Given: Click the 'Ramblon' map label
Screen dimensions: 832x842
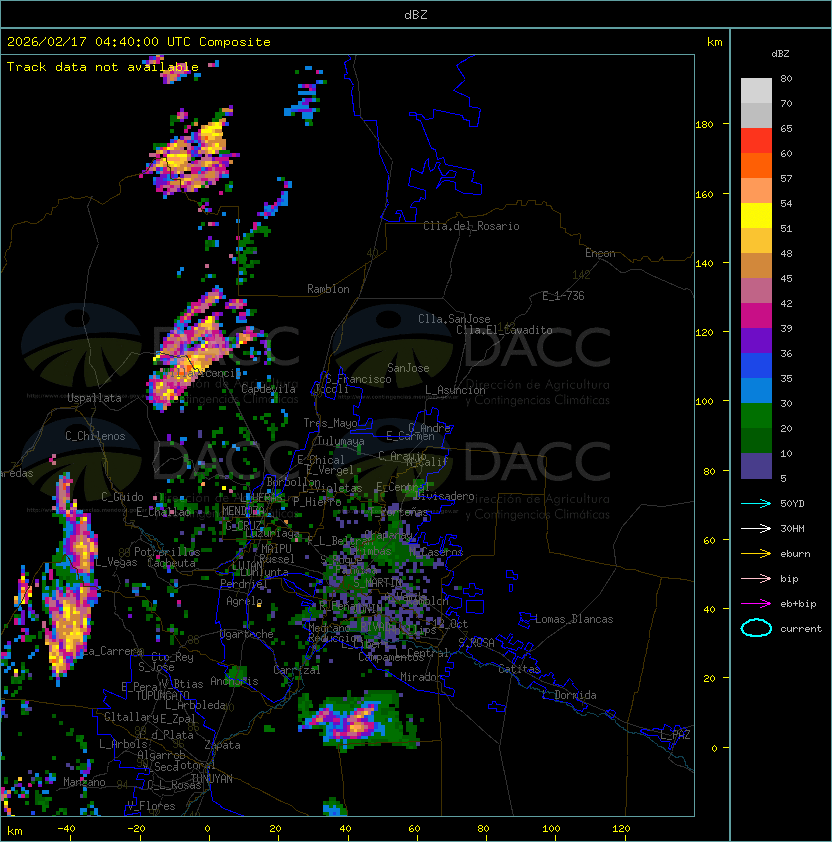Looking at the screenshot, I should pyautogui.click(x=328, y=289).
